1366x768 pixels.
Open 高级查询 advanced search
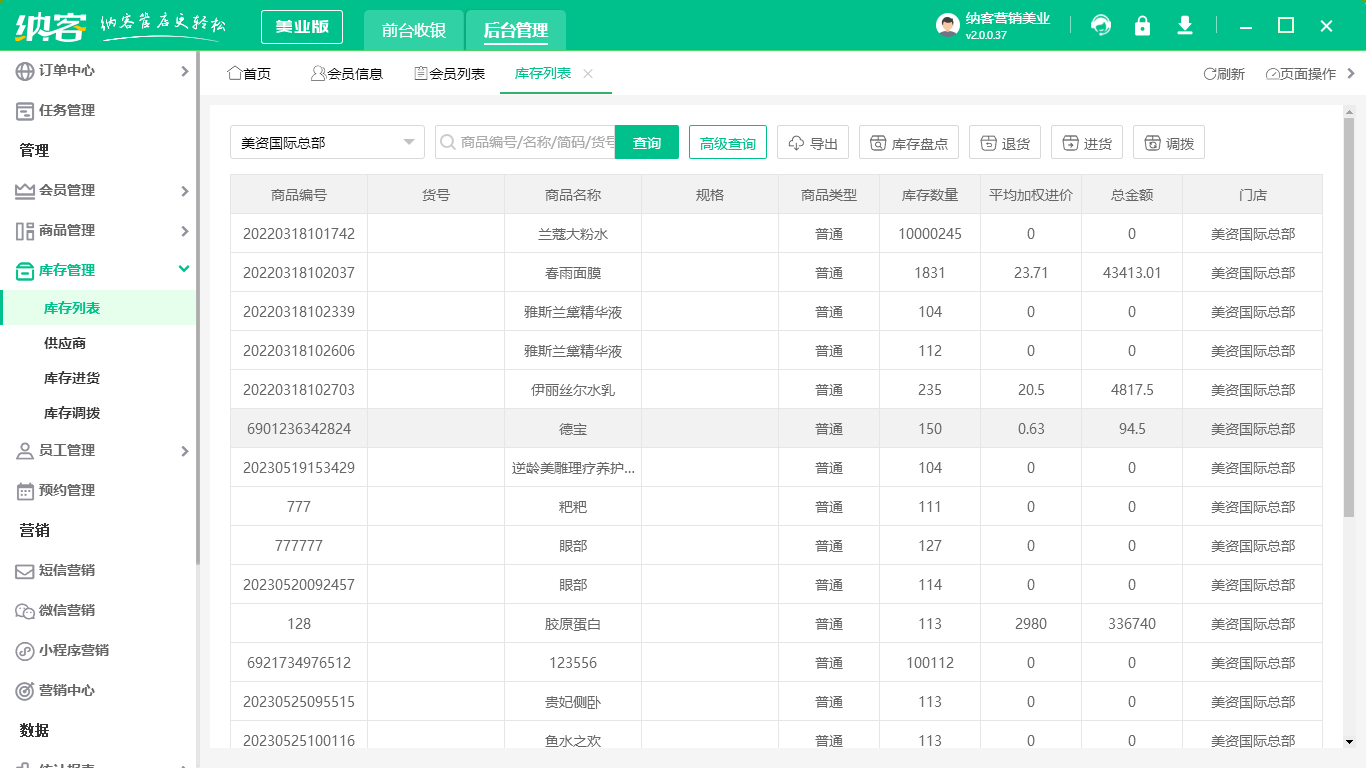tap(727, 141)
